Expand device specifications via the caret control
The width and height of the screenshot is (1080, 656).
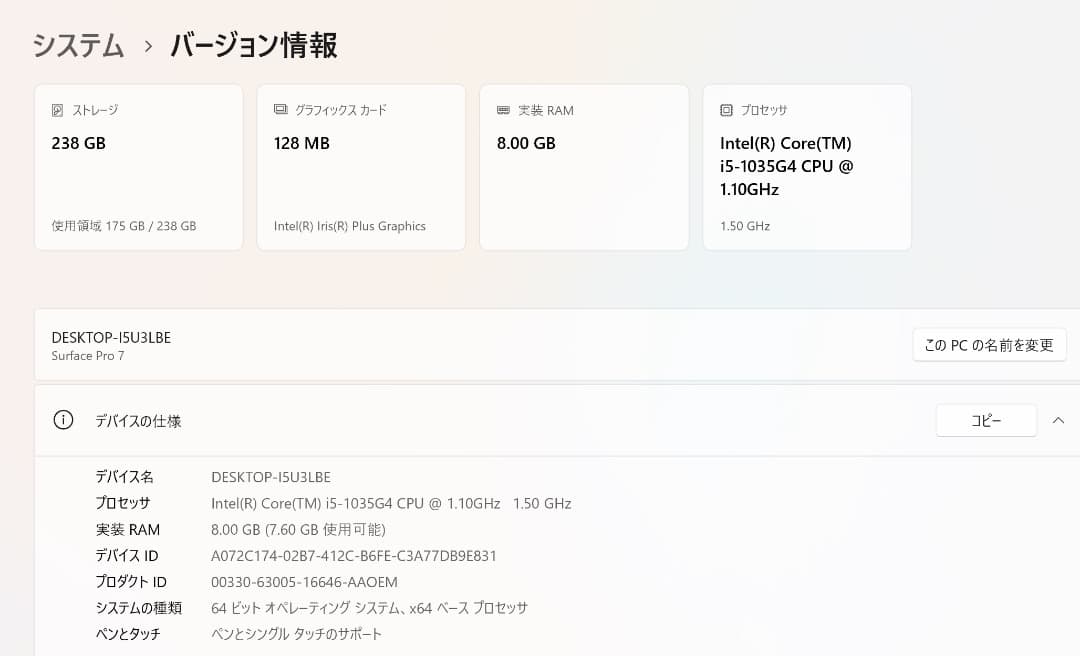coord(1059,421)
